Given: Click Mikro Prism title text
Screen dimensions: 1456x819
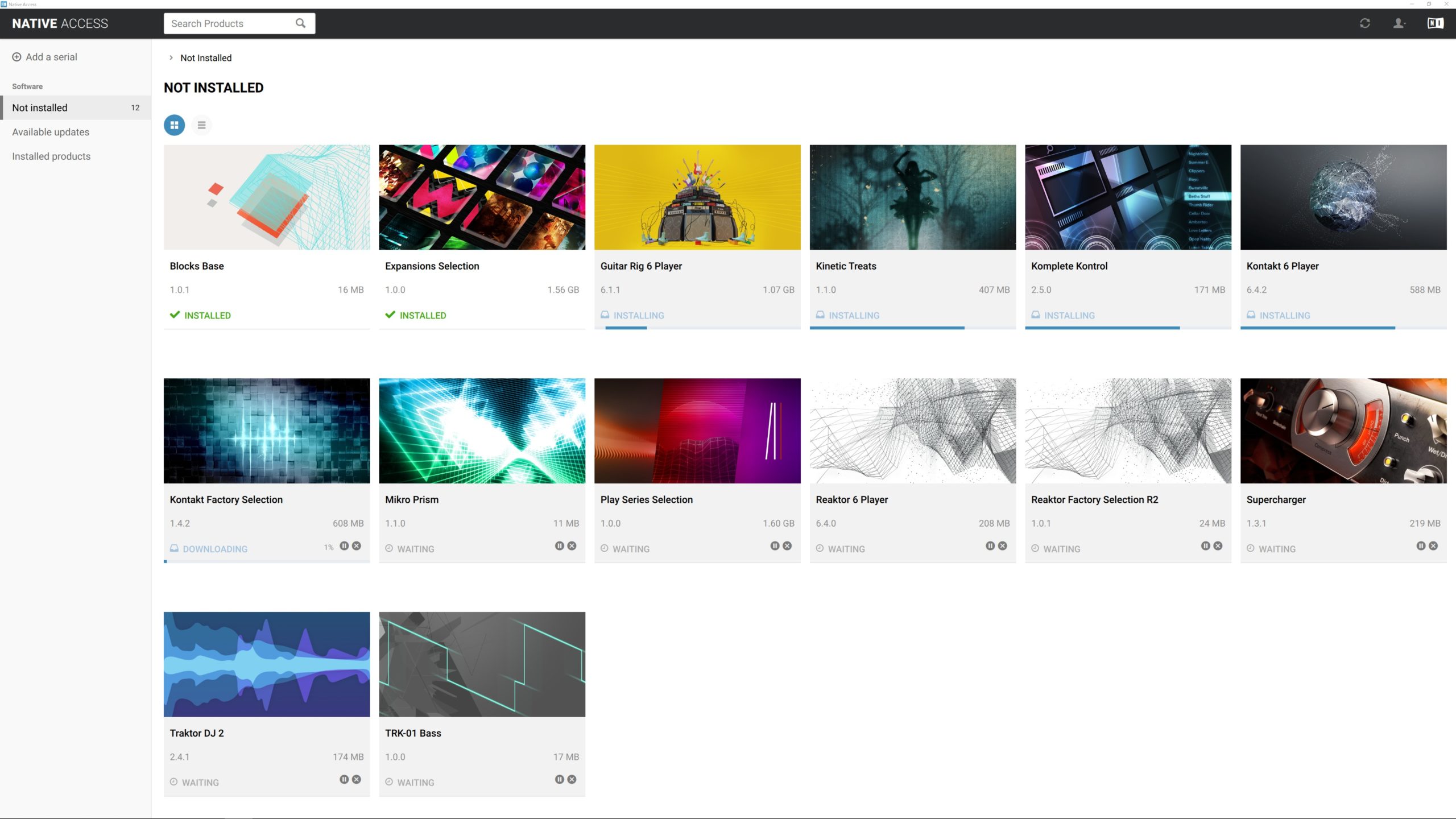Looking at the screenshot, I should (412, 499).
